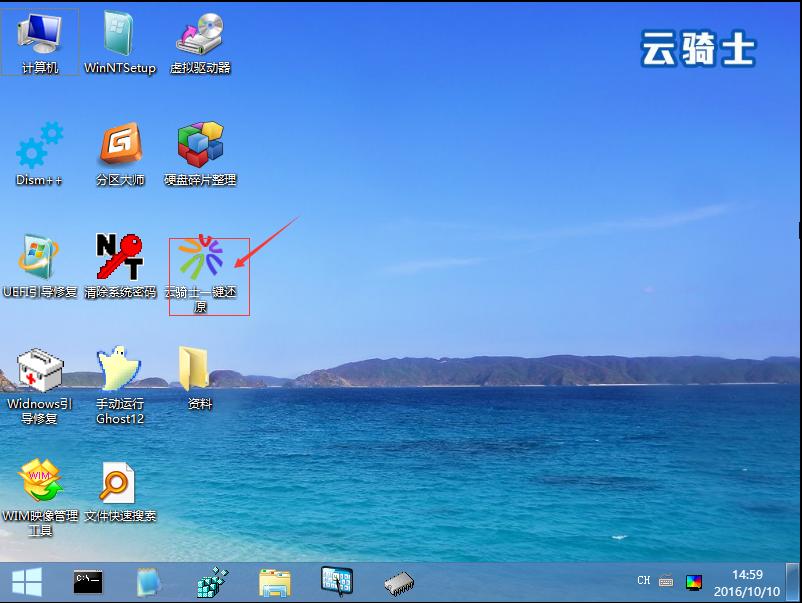The width and height of the screenshot is (802, 603).
Task: Launch 文件快速搜索 magnifier icon
Action: [120, 483]
